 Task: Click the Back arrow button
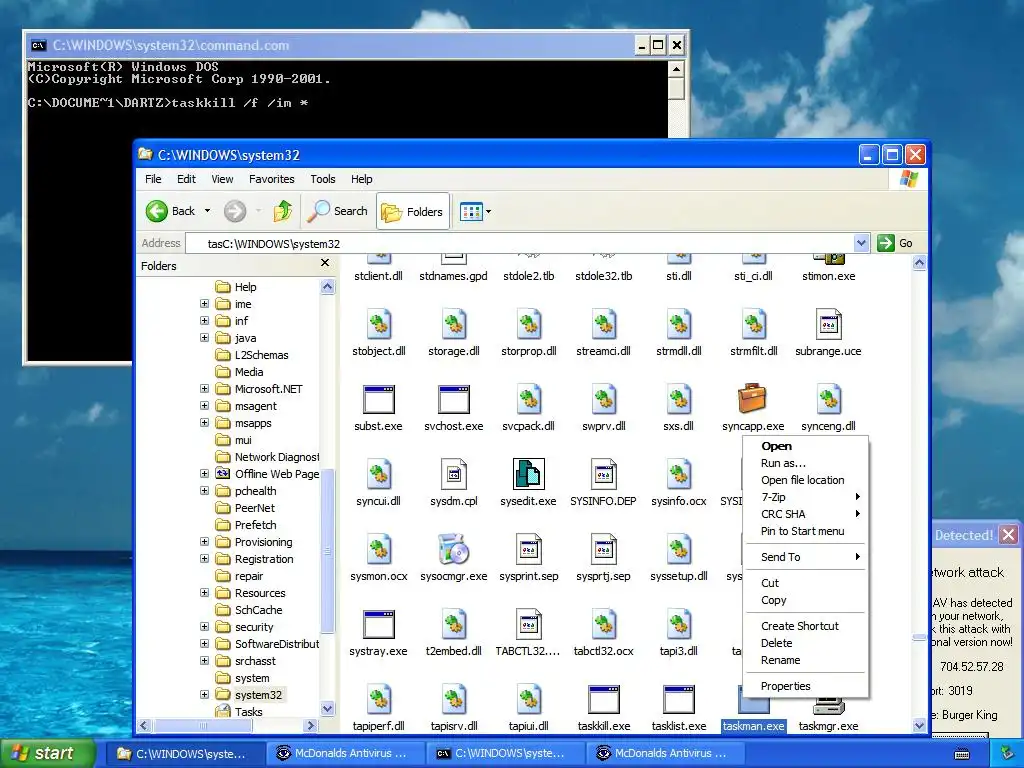[170, 211]
